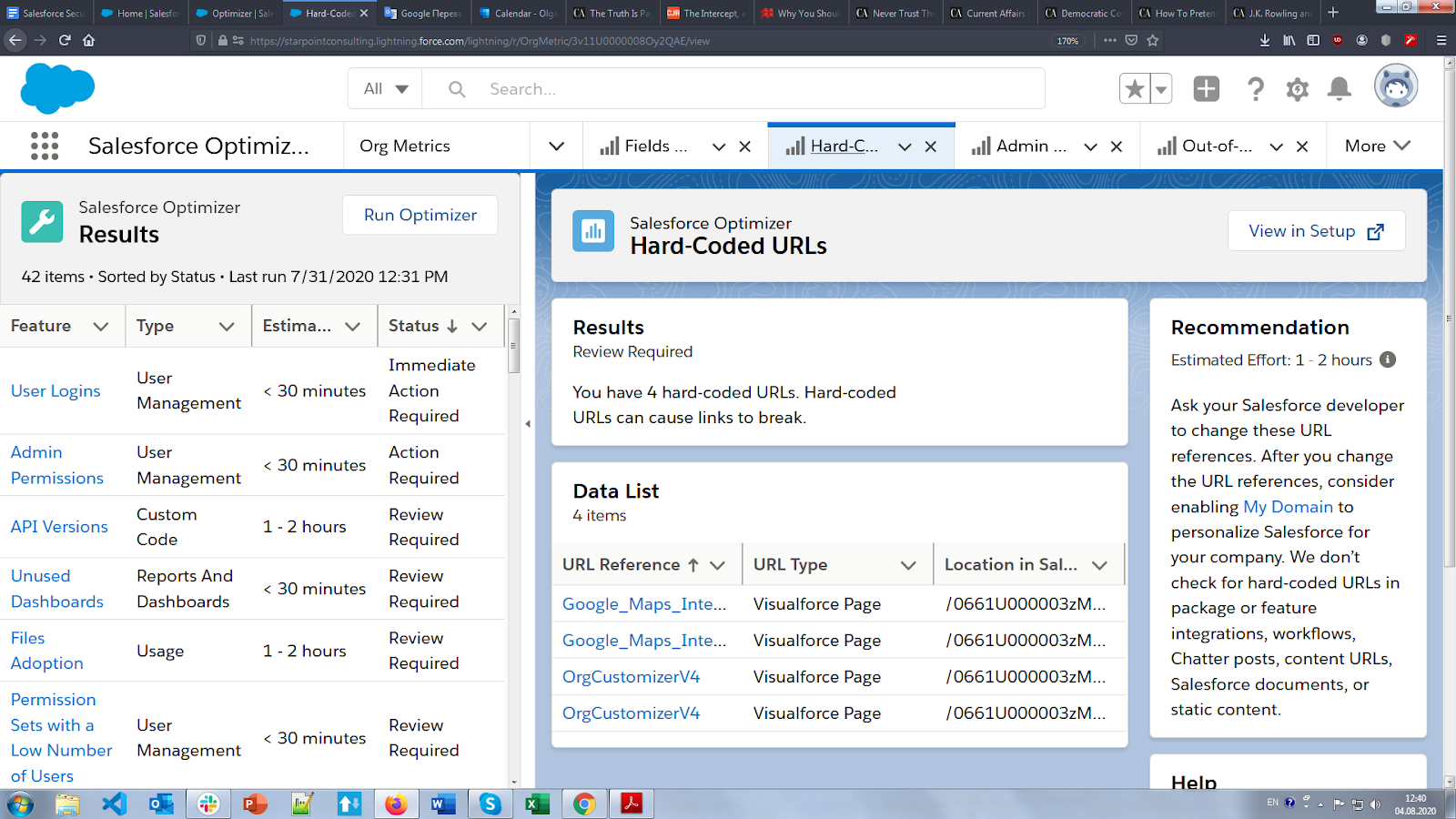Viewport: 1456px width, 819px height.
Task: Open Firefox downloads arrow
Action: click(x=1265, y=40)
